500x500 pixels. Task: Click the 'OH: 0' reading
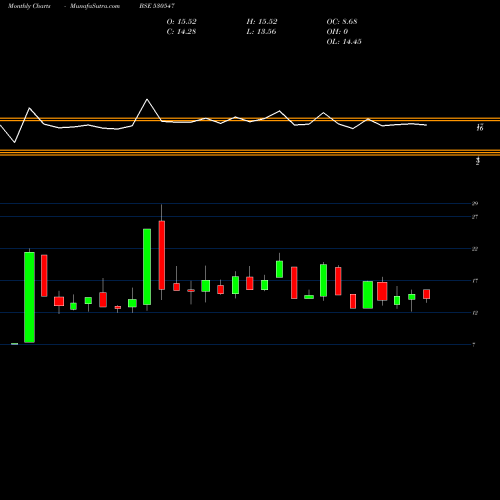[337, 32]
